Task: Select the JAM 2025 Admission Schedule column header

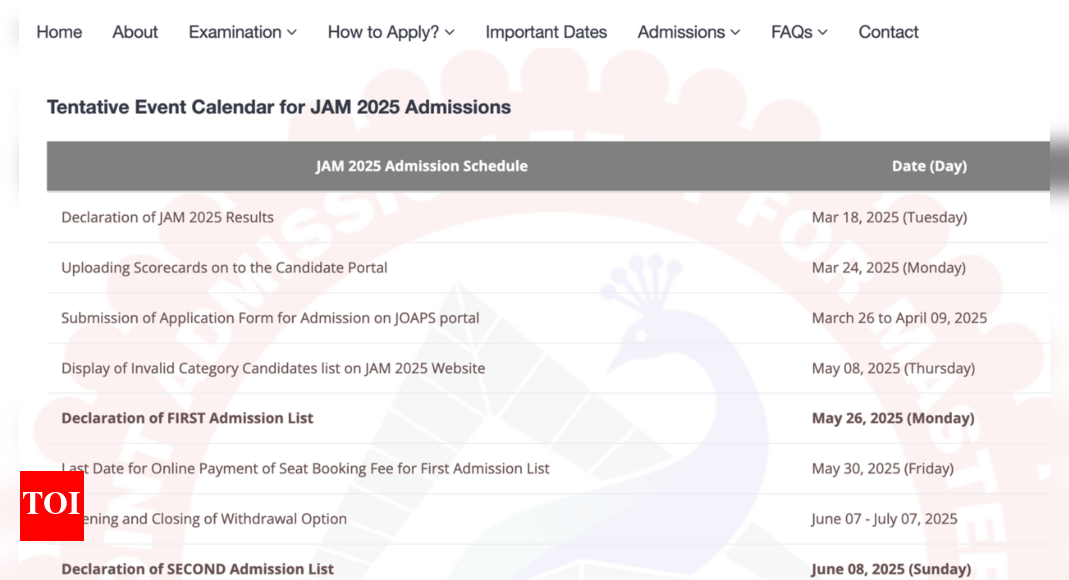Action: point(422,166)
